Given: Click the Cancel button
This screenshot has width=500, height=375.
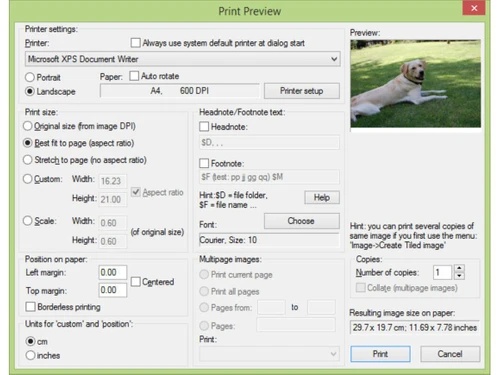Looking at the screenshot, I should 450,354.
